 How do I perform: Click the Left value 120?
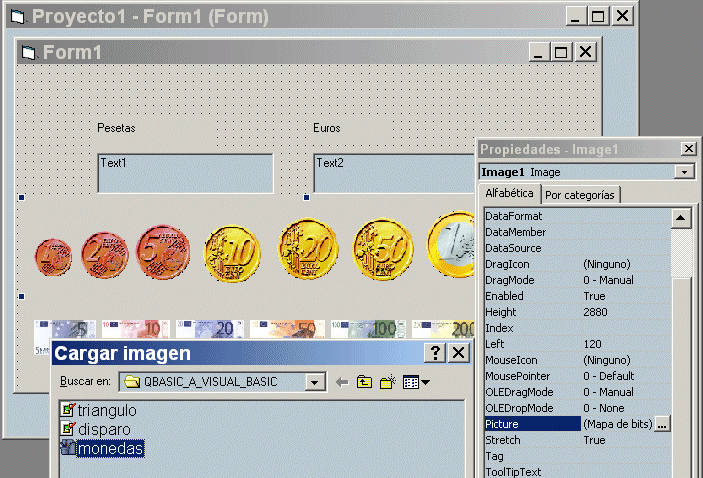[x=592, y=344]
